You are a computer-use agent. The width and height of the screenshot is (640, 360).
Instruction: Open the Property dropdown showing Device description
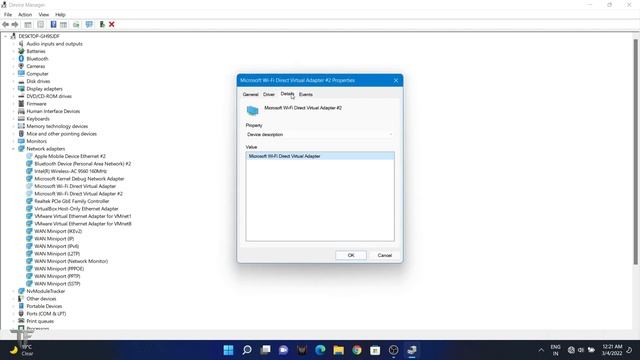point(320,134)
